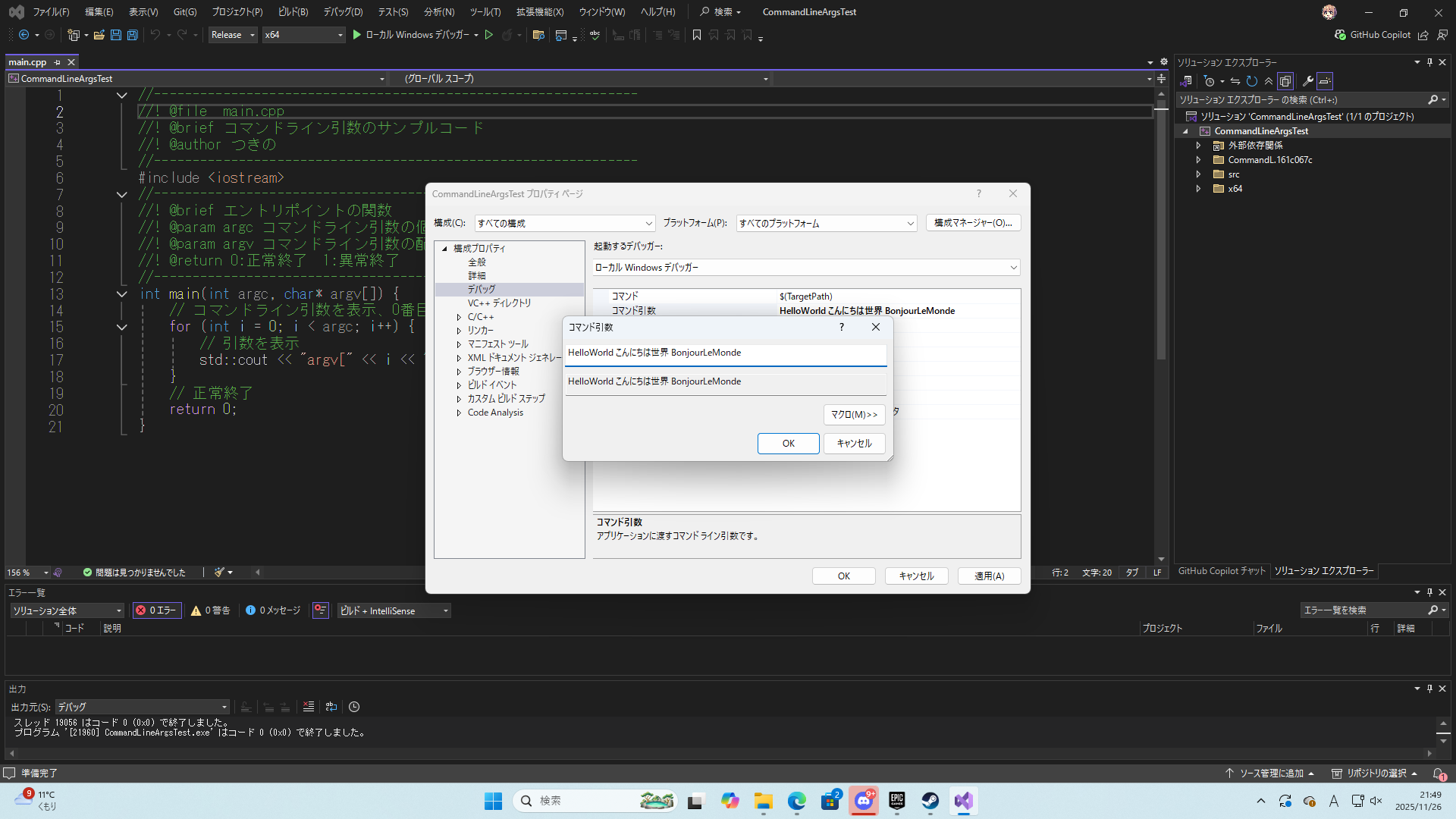Switch to the GitHub Copilot チャット tab

click(x=1222, y=571)
